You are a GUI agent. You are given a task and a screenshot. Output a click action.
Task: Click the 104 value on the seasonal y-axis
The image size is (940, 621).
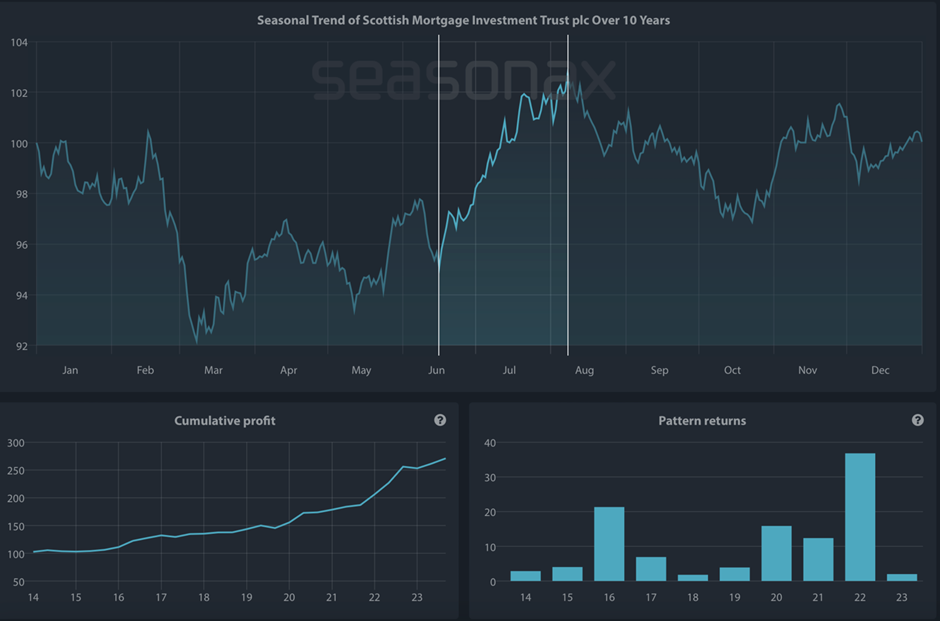point(19,43)
